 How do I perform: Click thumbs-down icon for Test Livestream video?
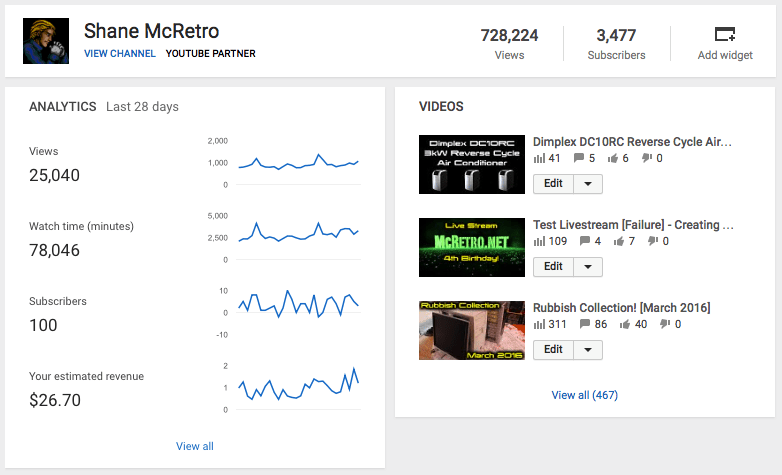653,241
